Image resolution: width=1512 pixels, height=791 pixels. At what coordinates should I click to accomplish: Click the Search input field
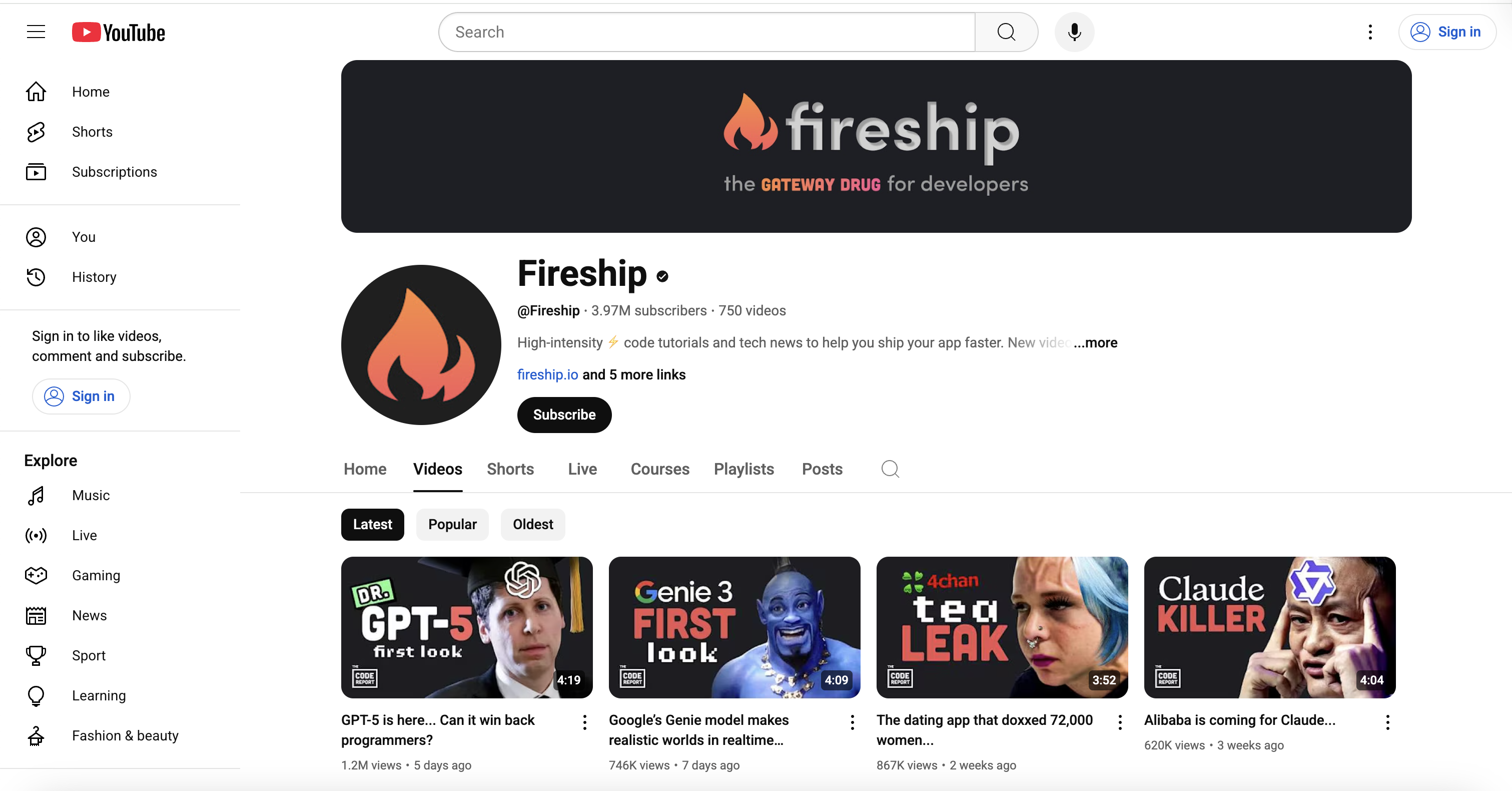pos(706,32)
